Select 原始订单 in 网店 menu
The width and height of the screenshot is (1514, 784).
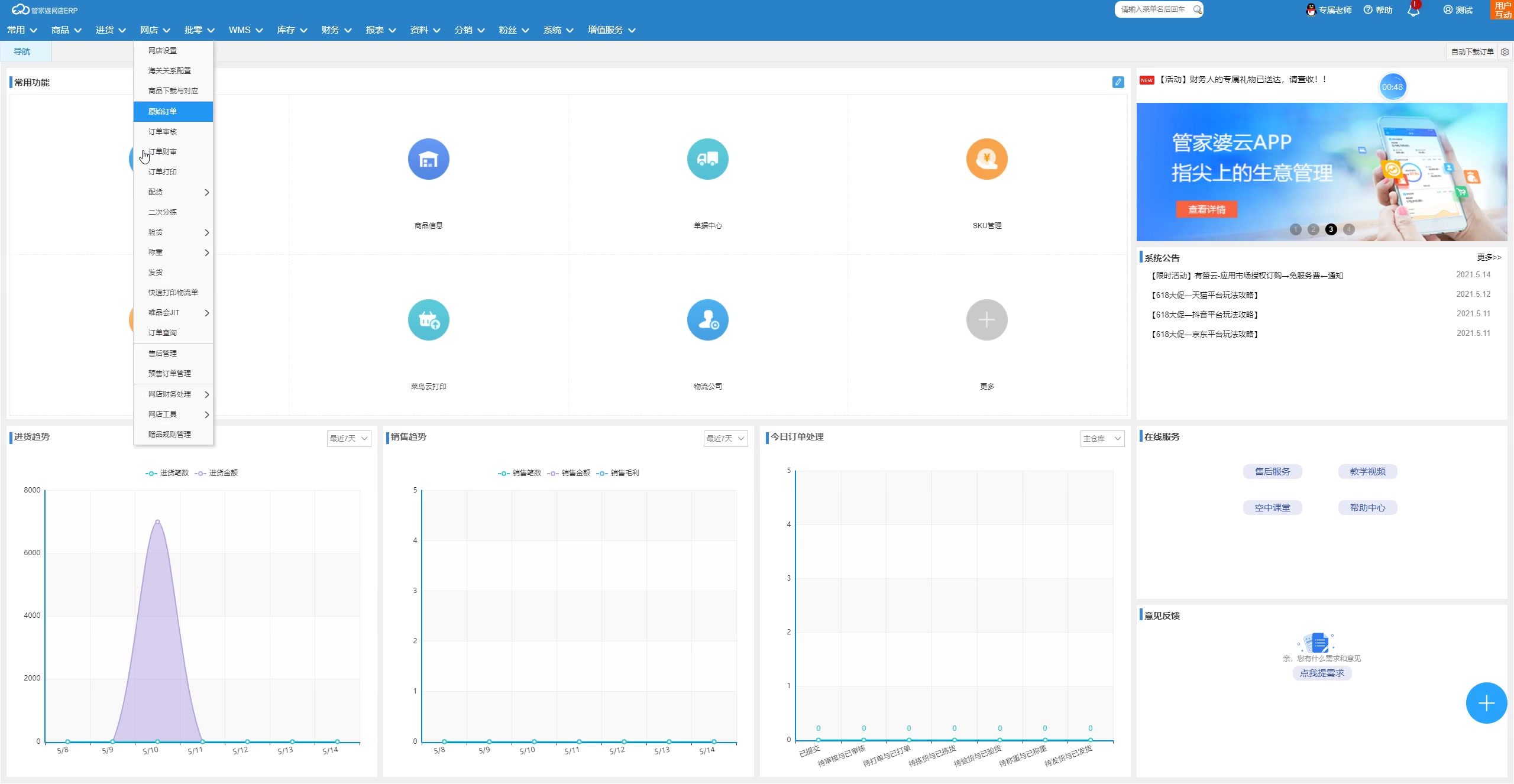point(173,112)
